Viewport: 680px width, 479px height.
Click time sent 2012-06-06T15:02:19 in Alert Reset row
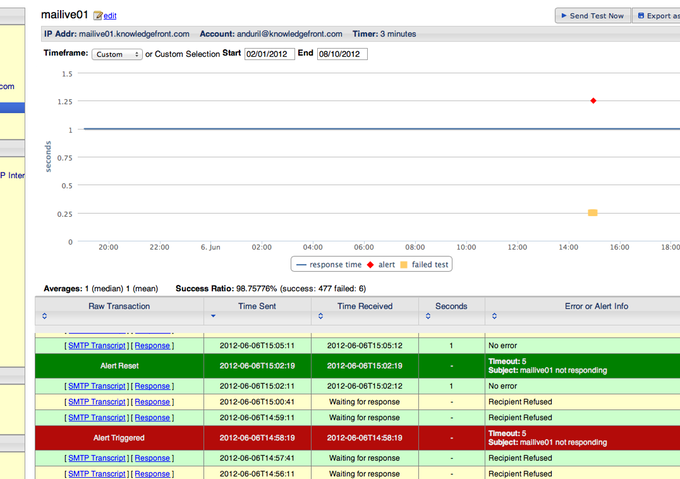pyautogui.click(x=257, y=366)
